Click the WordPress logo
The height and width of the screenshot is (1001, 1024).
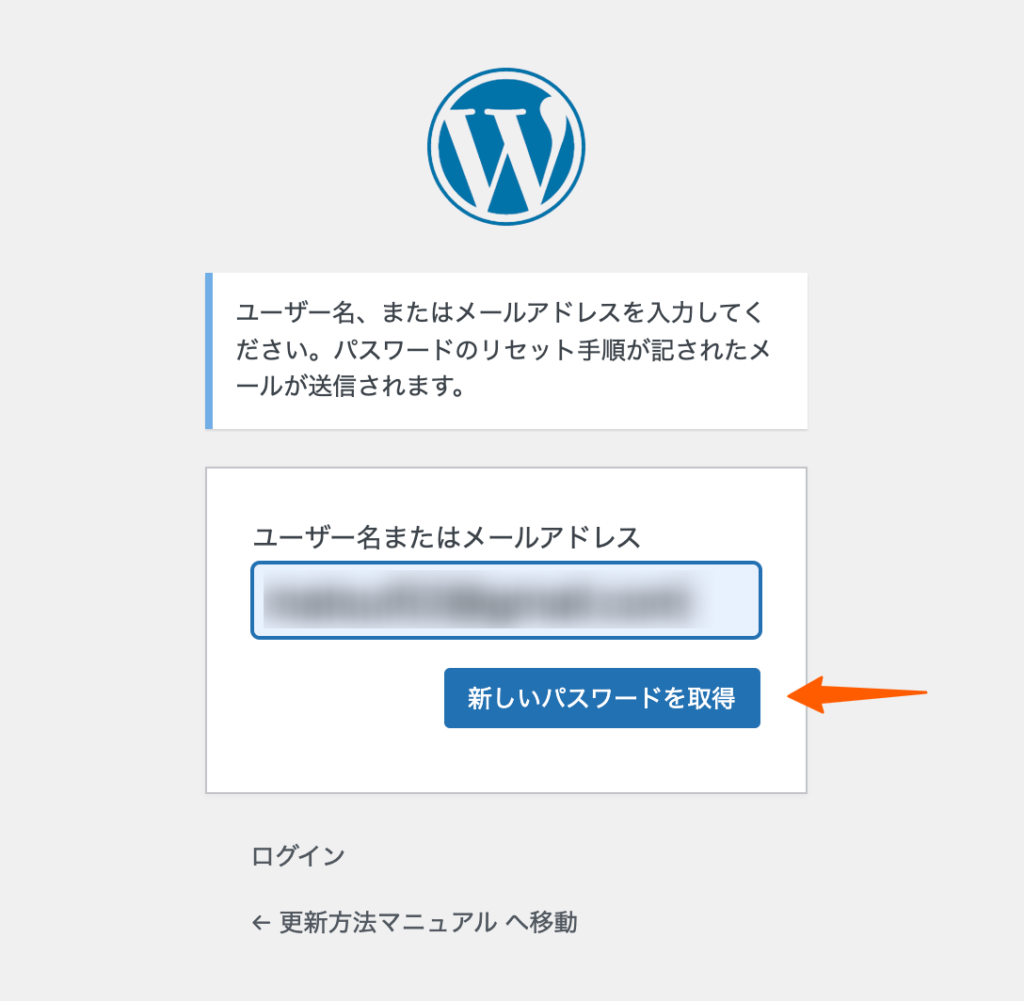tap(506, 147)
